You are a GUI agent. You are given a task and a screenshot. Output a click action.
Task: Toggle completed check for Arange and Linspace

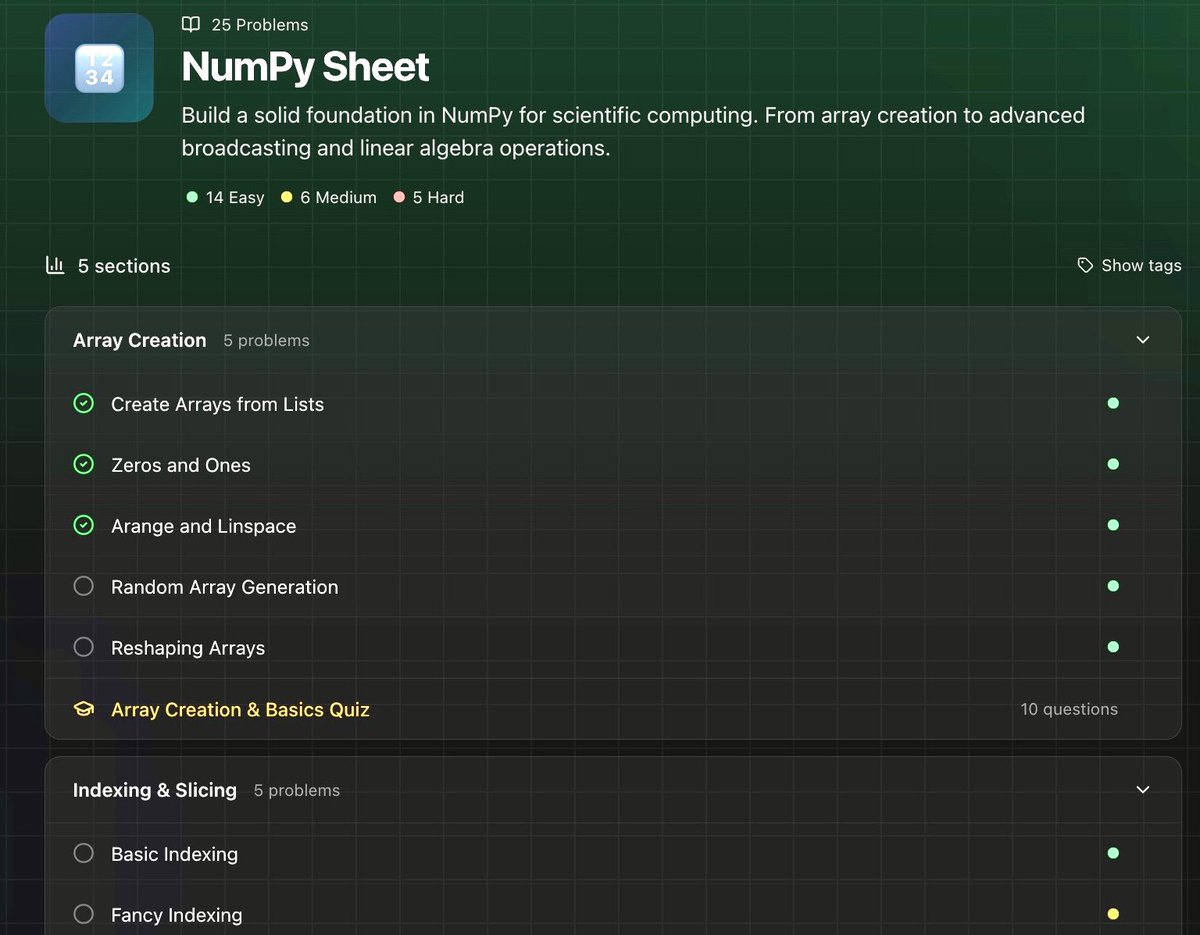coord(84,526)
